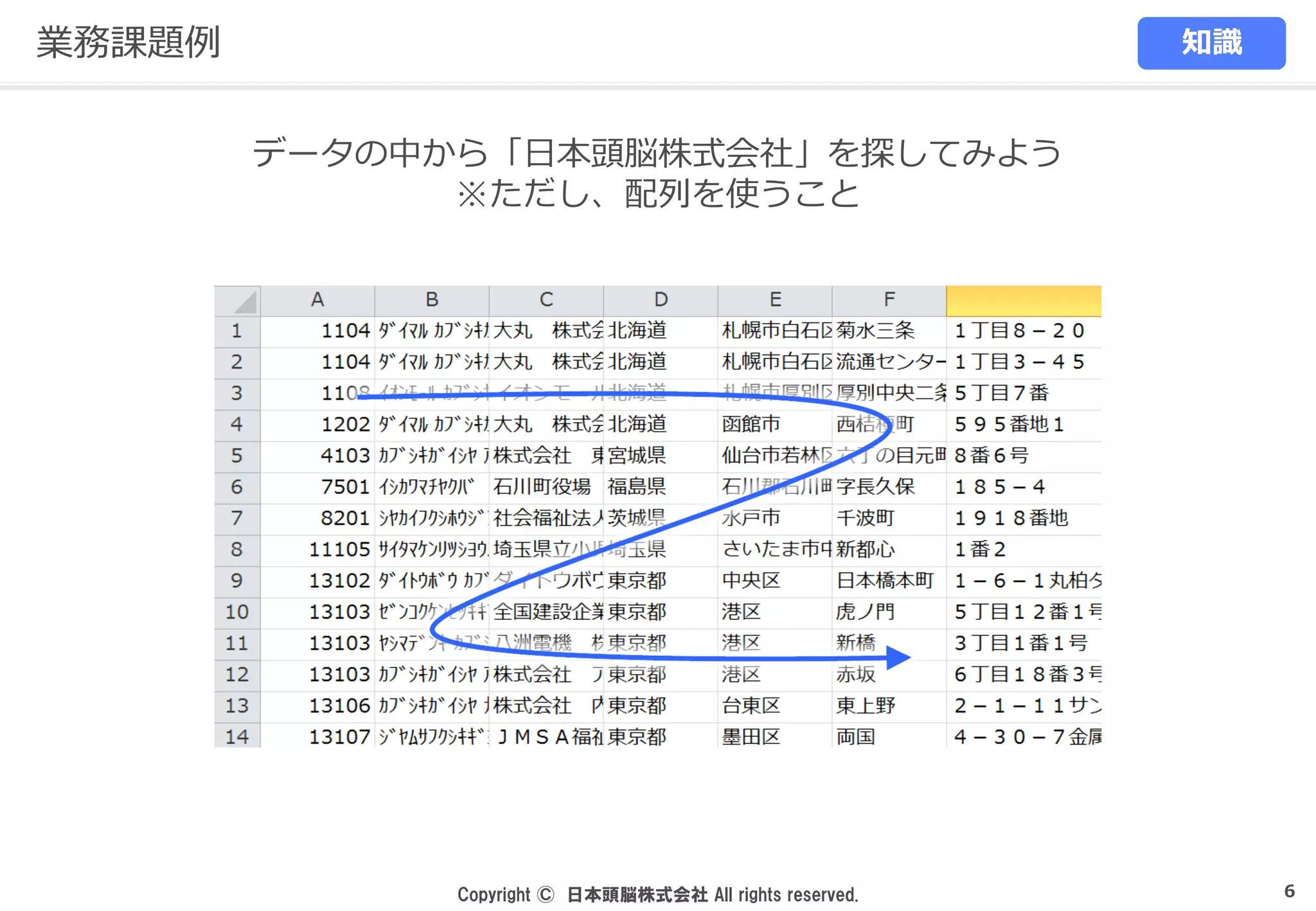This screenshot has width=1316, height=911.
Task: Click cell 東上野
Action: click(889, 707)
